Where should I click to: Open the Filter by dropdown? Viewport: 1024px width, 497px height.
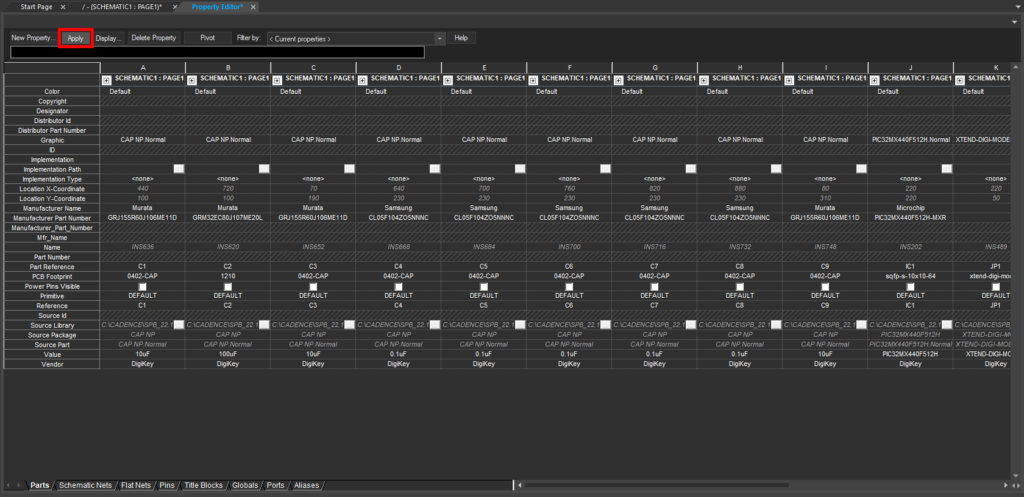(x=355, y=39)
